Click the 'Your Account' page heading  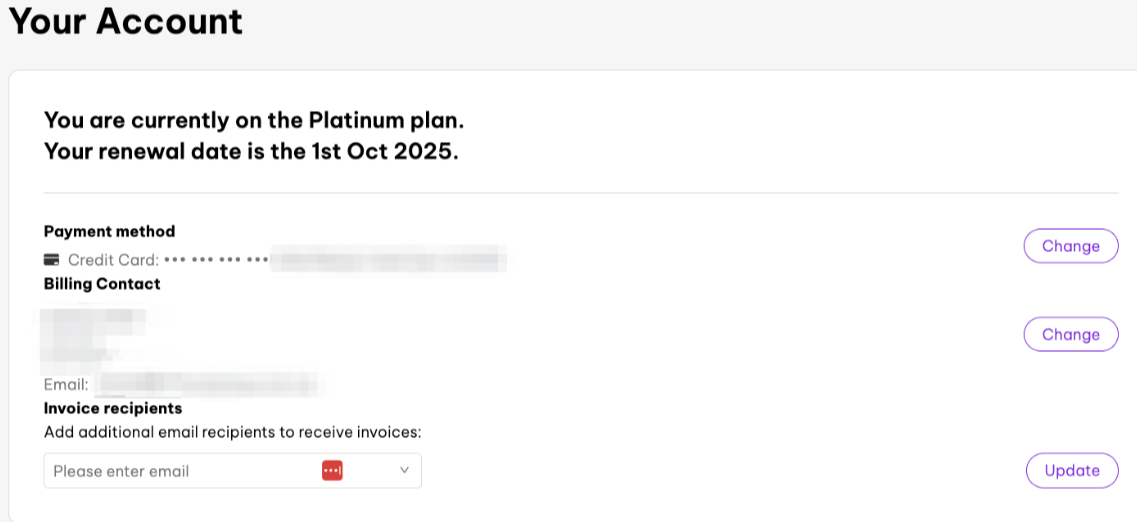[x=126, y=21]
